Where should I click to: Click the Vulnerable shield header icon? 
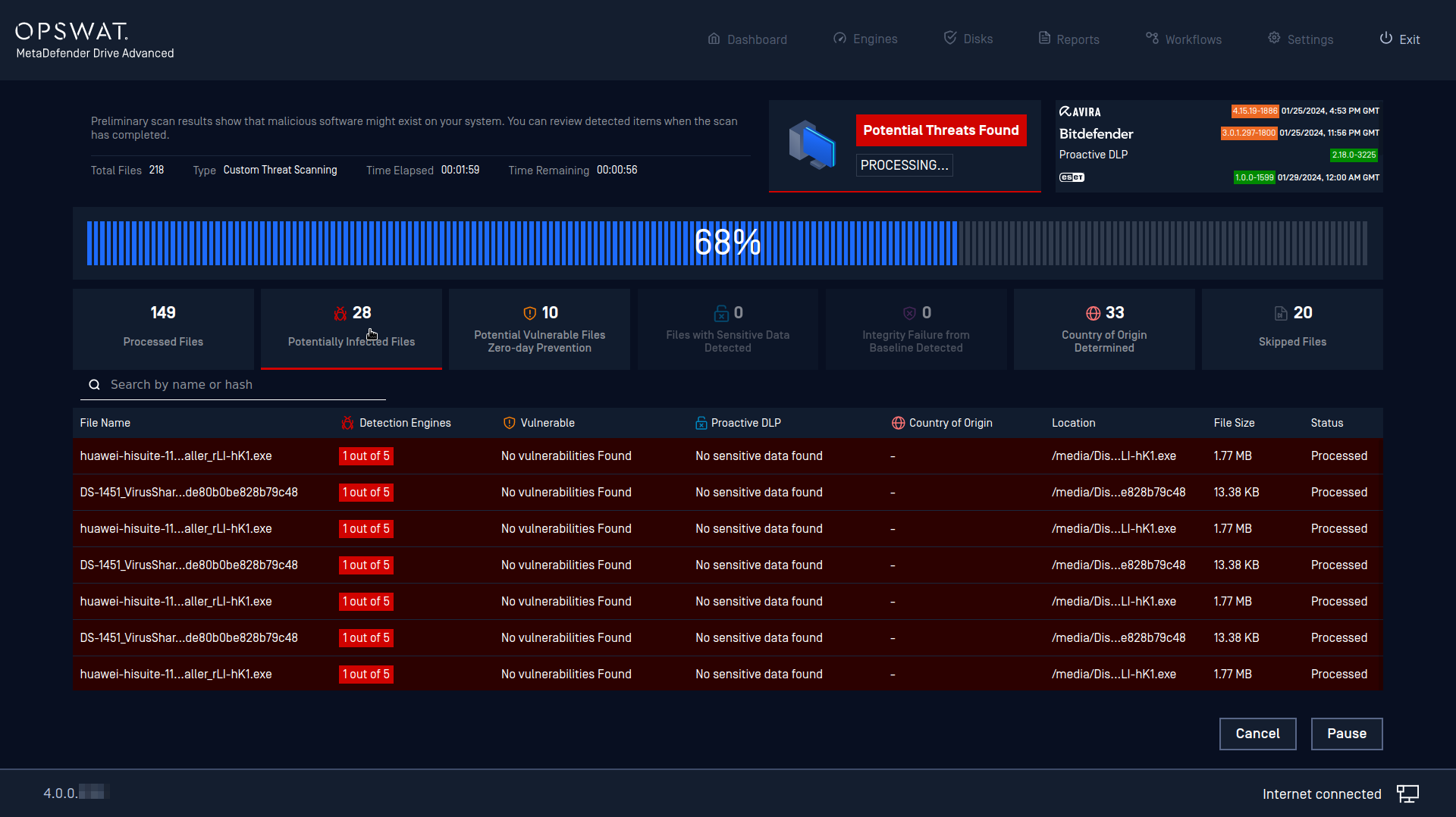click(510, 423)
